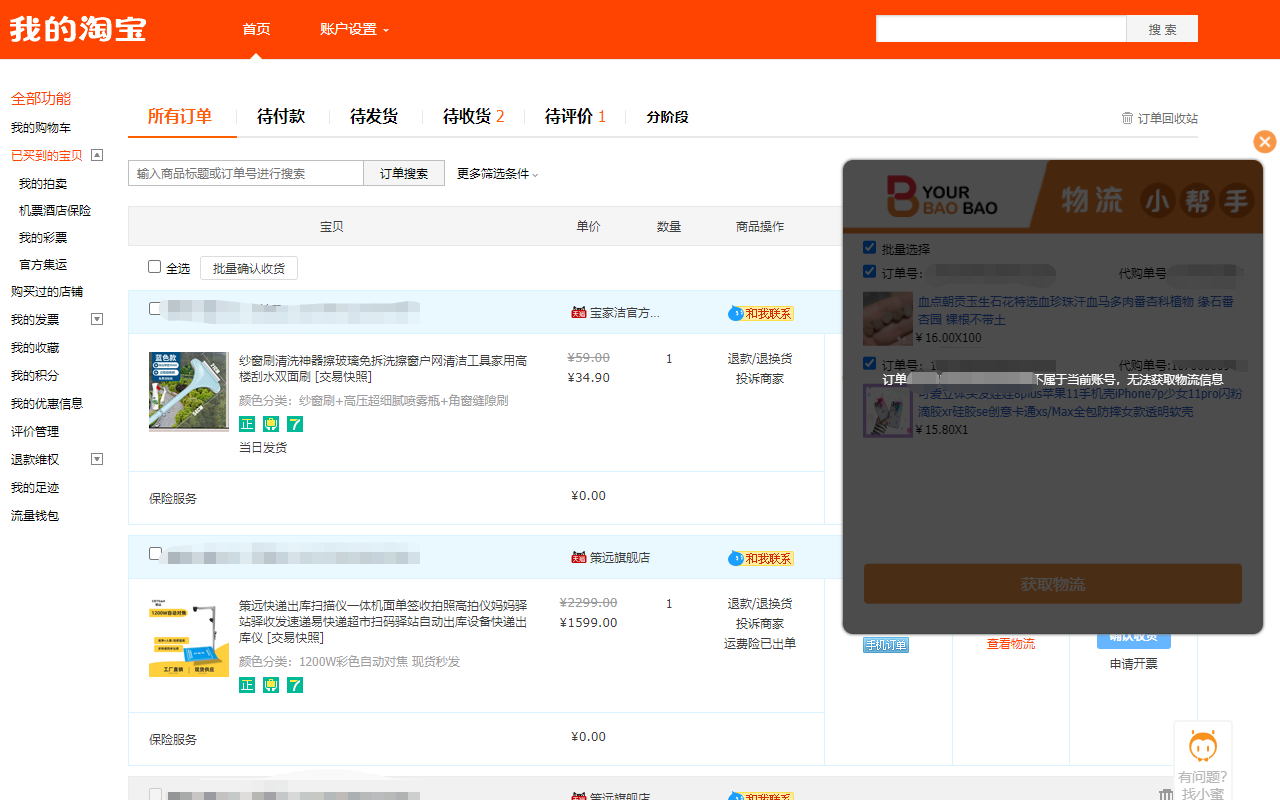Expand 更多筛选条件 filter options

(x=497, y=174)
